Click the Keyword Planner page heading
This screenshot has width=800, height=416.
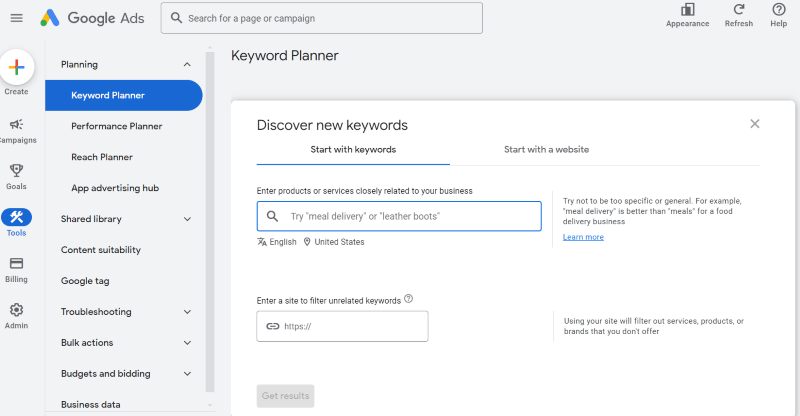pyautogui.click(x=285, y=56)
